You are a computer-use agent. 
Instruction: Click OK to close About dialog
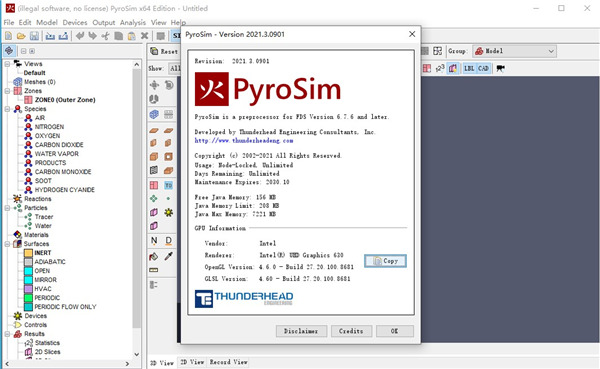(395, 331)
